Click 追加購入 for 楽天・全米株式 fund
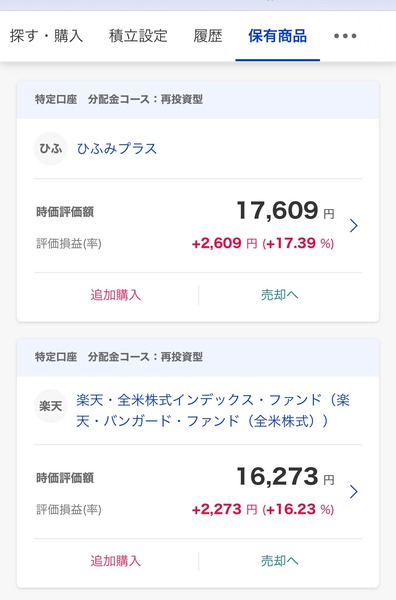This screenshot has width=396, height=600. tap(116, 561)
